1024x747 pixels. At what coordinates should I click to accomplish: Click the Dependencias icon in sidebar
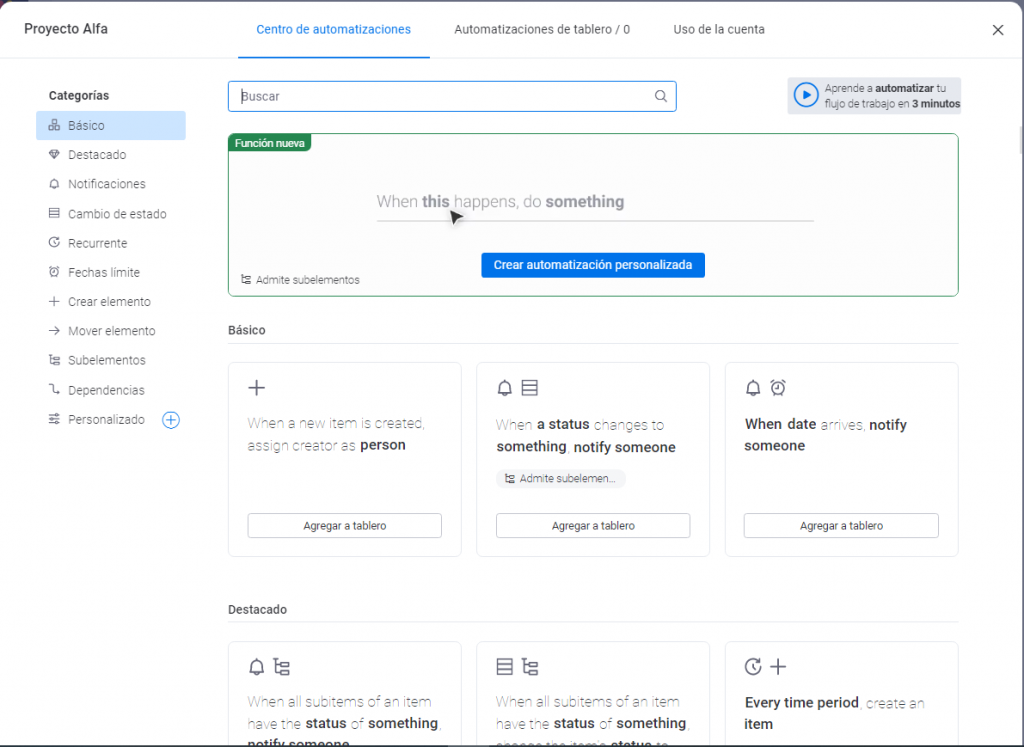[x=54, y=390]
